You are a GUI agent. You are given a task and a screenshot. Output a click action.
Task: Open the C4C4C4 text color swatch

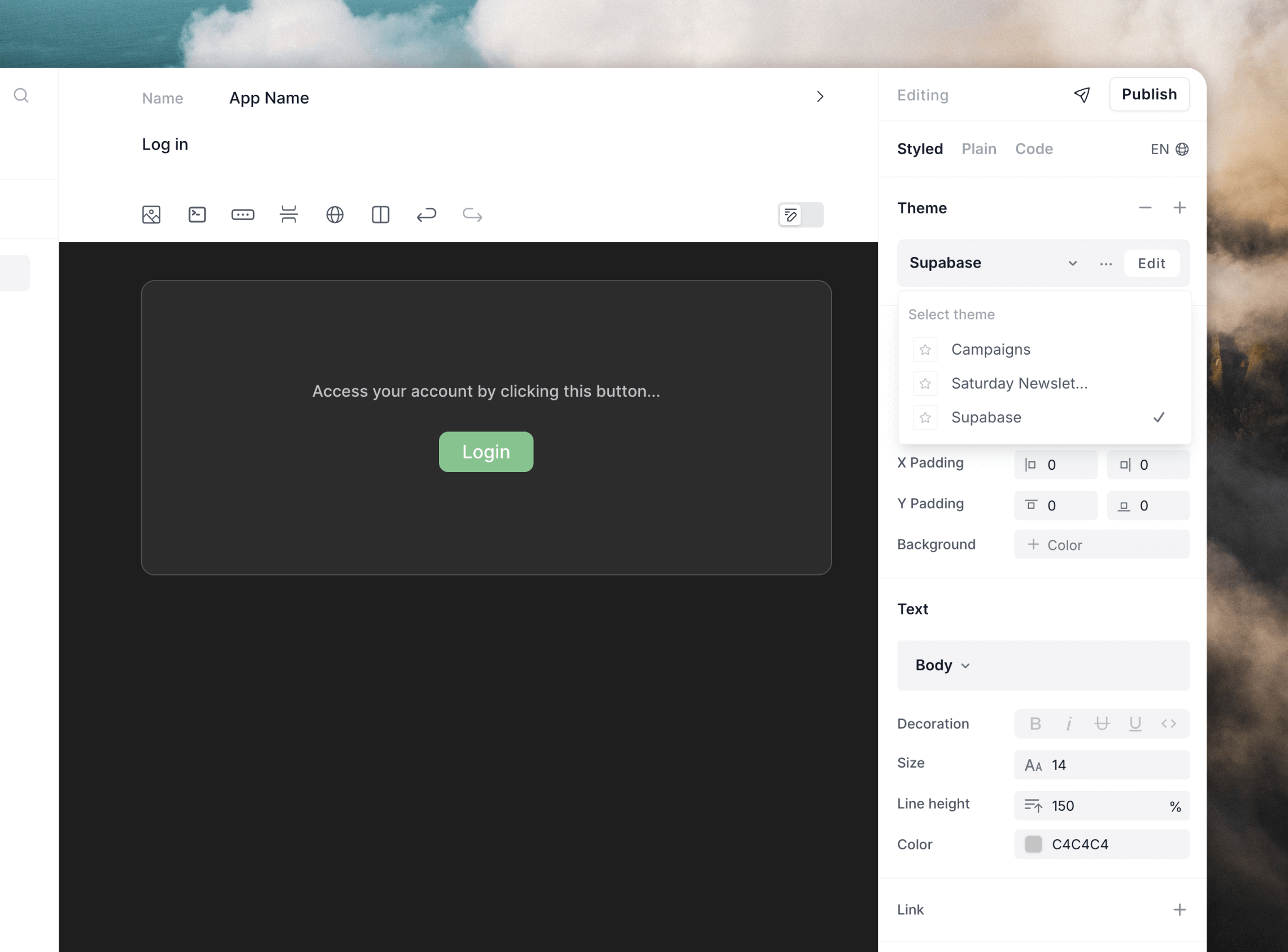1033,844
